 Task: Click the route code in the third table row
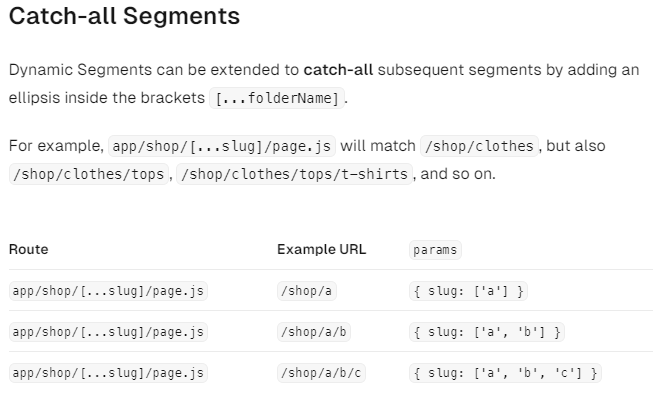coord(108,373)
